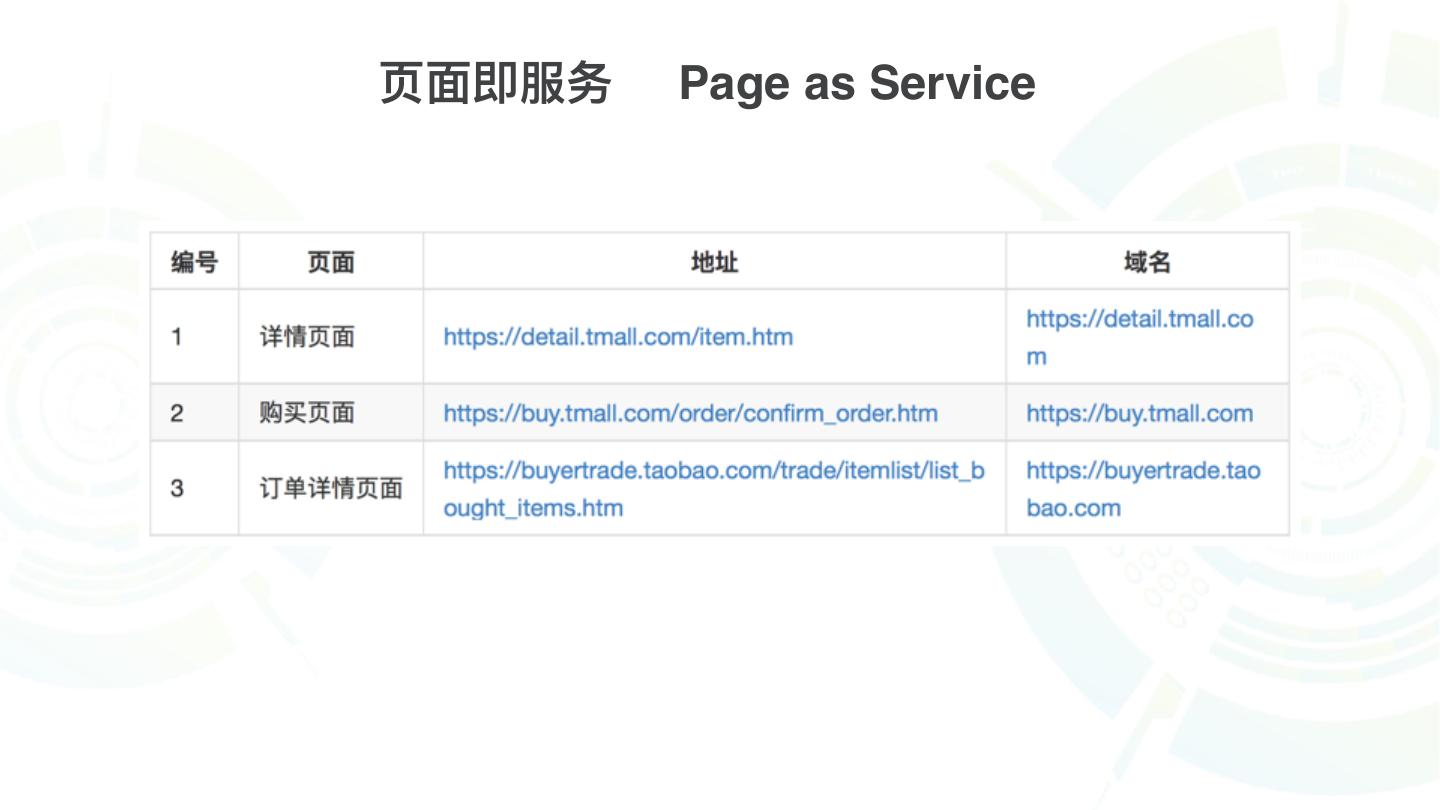Open the https://buyertrade.taobao.com domain link
This screenshot has height=810, width=1440.
pyautogui.click(x=1143, y=489)
